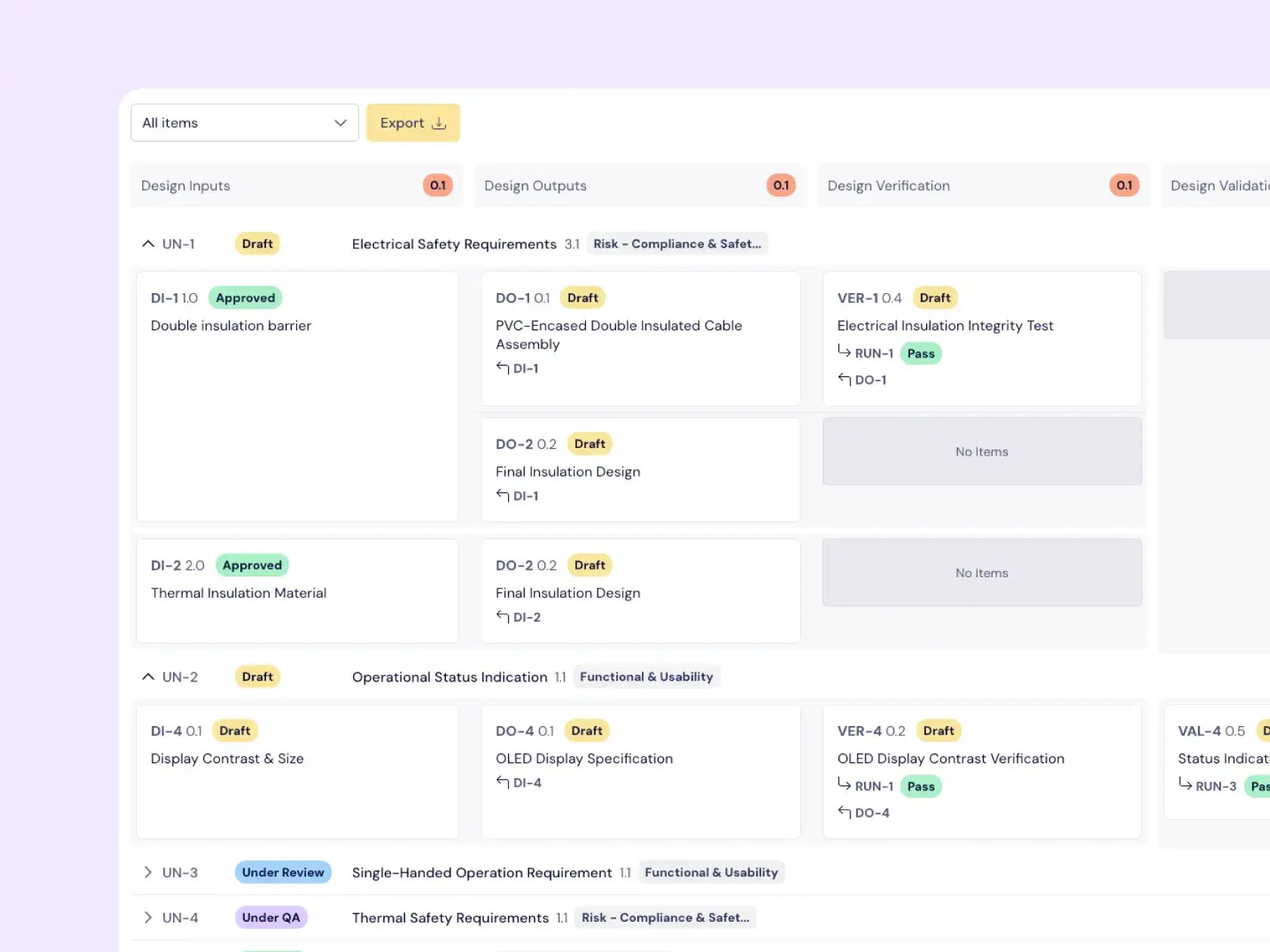The image size is (1270, 952).
Task: Click the download icon on Export button
Action: (x=438, y=123)
